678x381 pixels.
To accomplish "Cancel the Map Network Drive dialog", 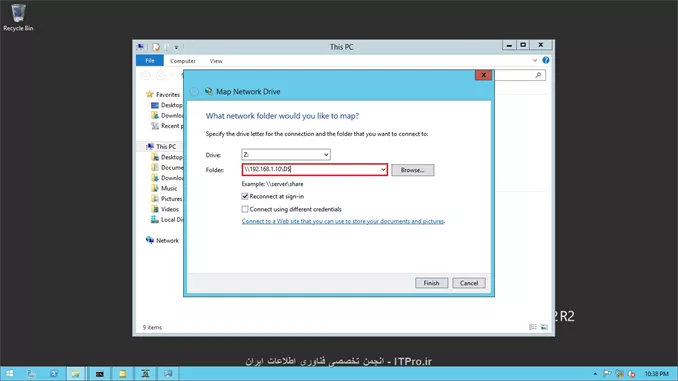I will coord(469,283).
